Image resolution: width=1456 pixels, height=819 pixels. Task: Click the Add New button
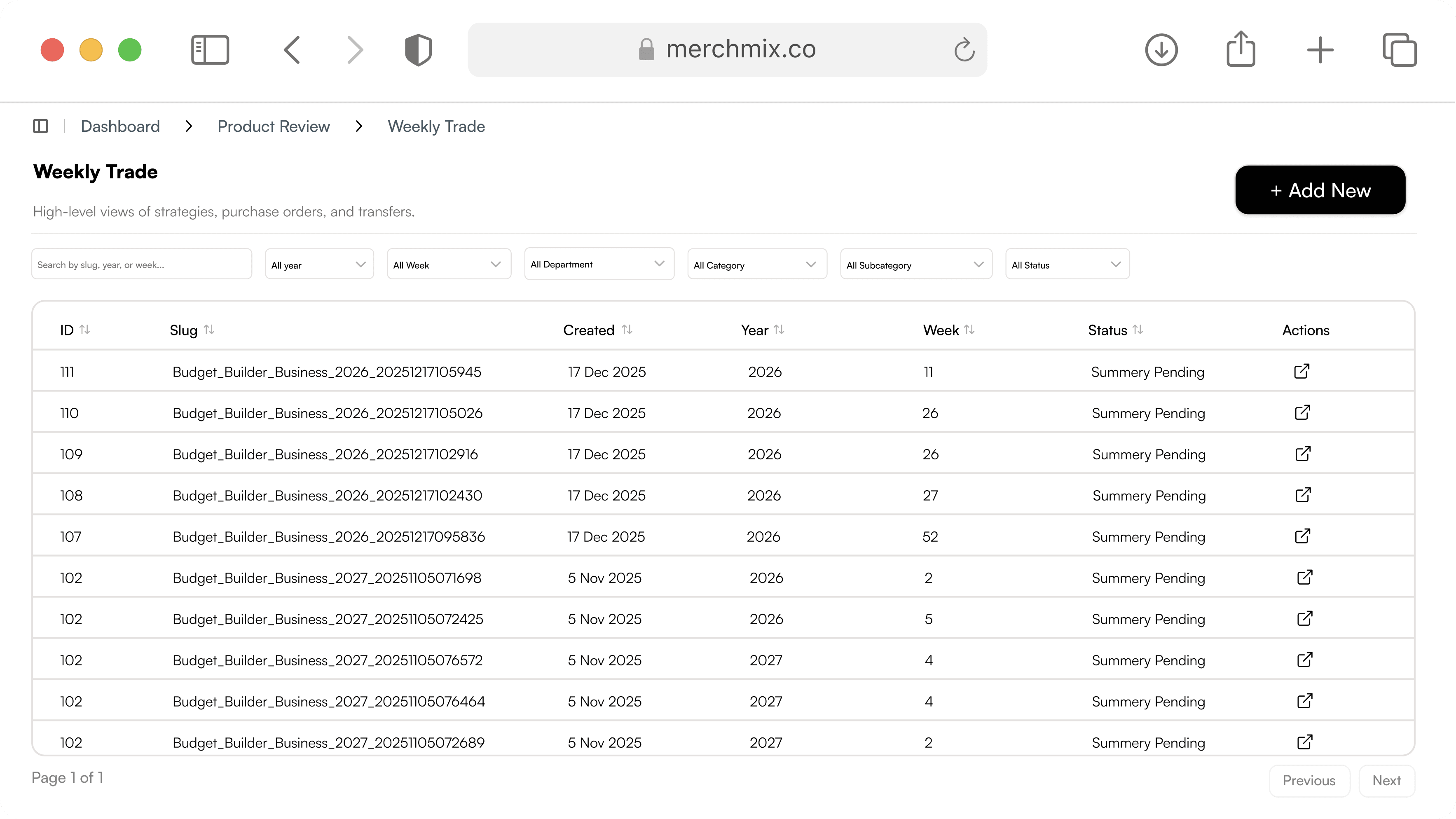click(1320, 190)
